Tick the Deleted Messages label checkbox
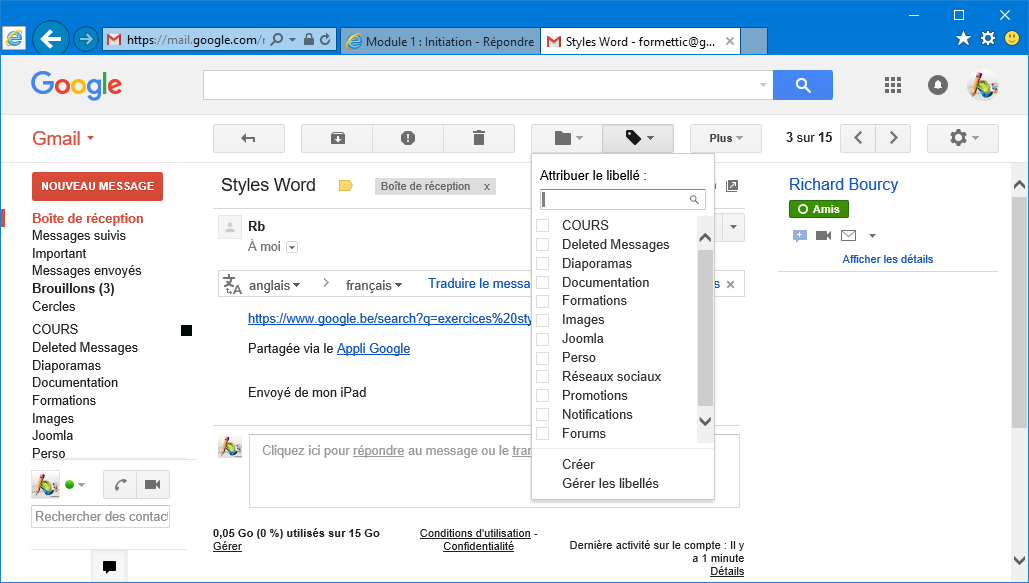Viewport: 1029px width, 583px height. (x=543, y=244)
